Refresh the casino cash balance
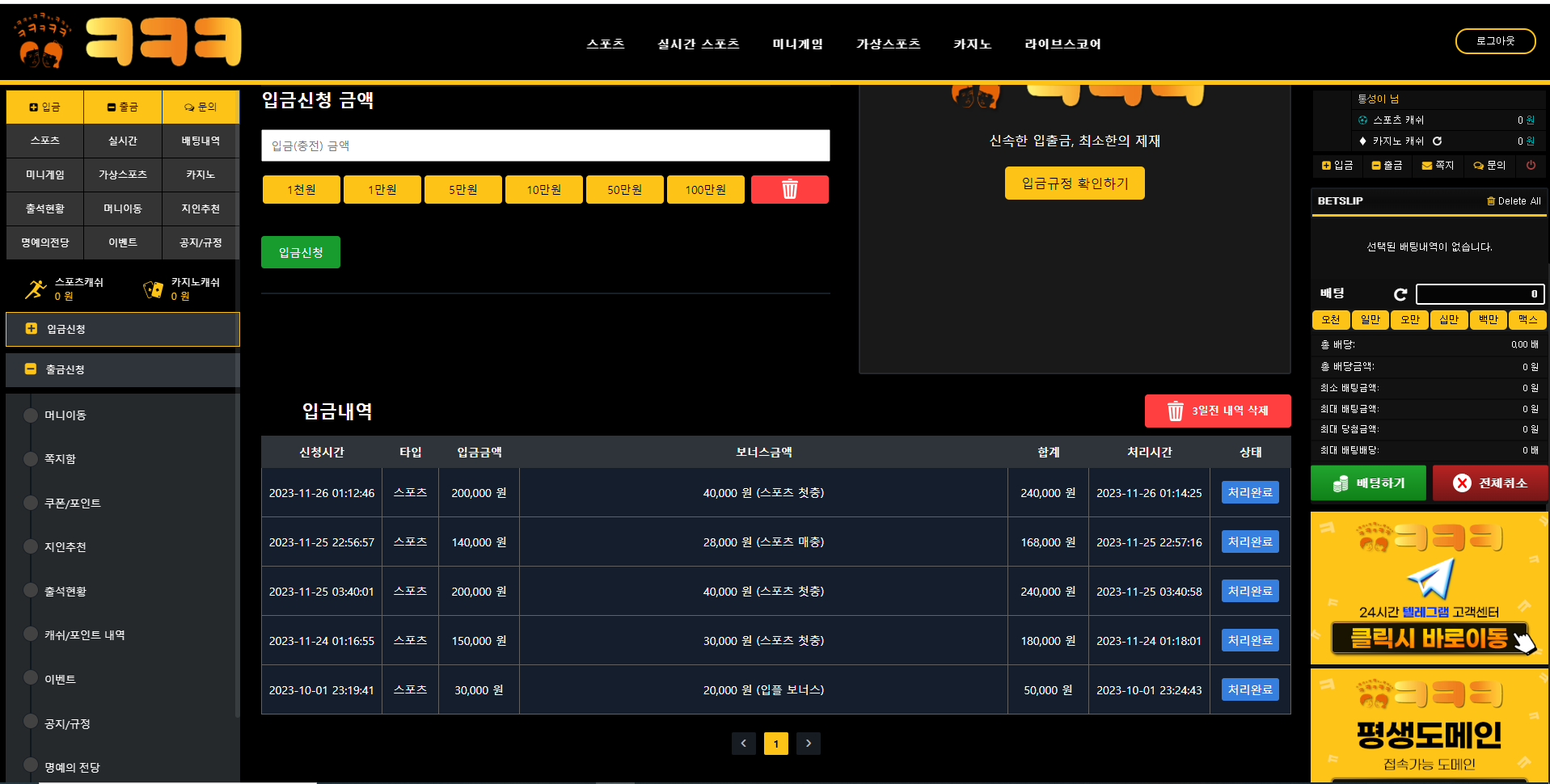This screenshot has height=784, width=1550. point(1437,141)
